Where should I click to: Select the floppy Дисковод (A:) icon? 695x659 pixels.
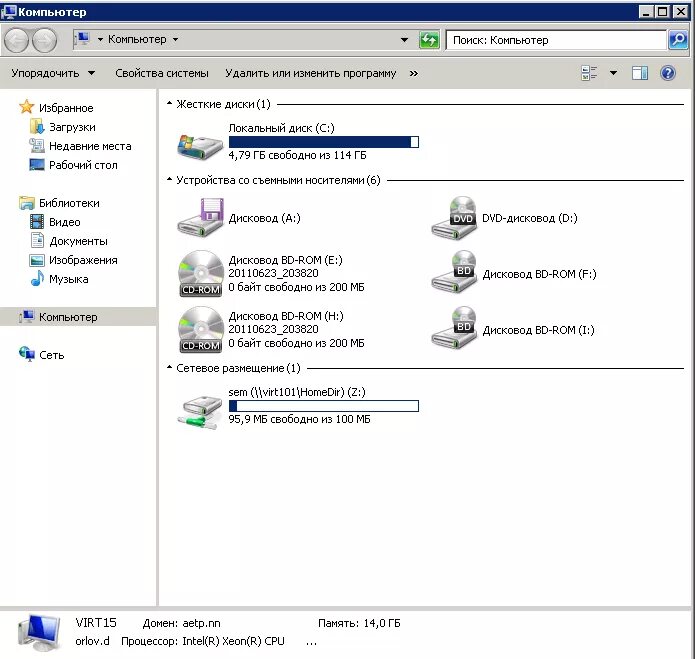[200, 217]
